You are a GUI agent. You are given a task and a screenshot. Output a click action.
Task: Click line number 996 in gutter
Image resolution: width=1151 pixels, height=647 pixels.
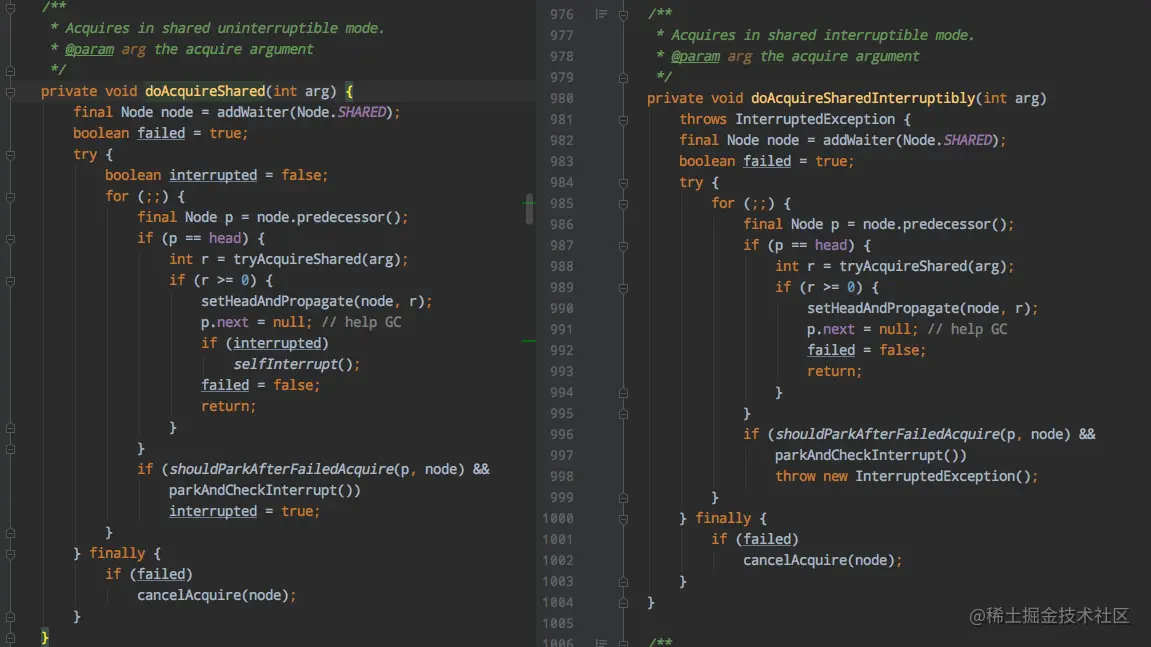pos(562,435)
